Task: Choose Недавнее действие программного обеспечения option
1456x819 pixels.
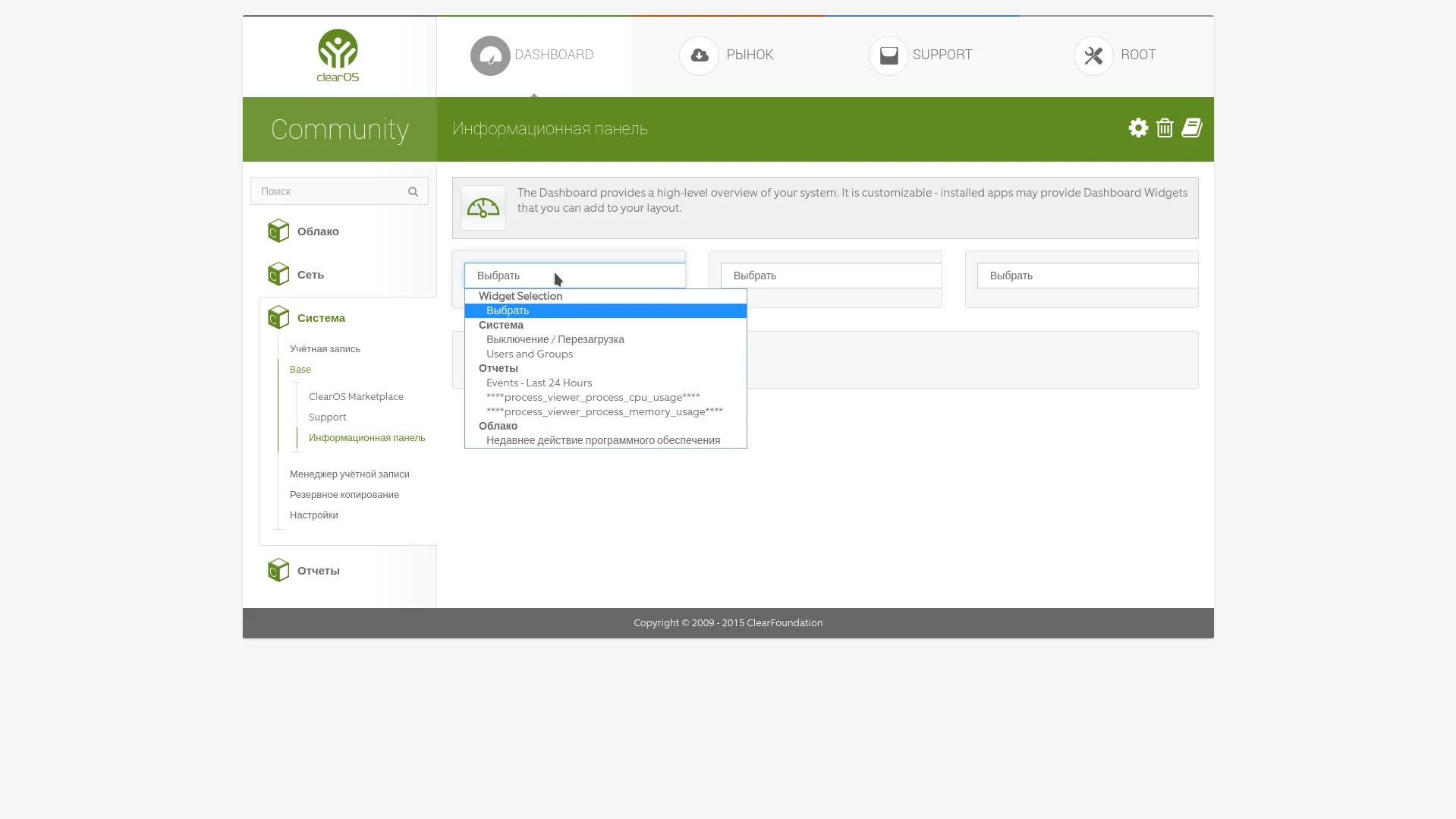Action: click(605, 440)
